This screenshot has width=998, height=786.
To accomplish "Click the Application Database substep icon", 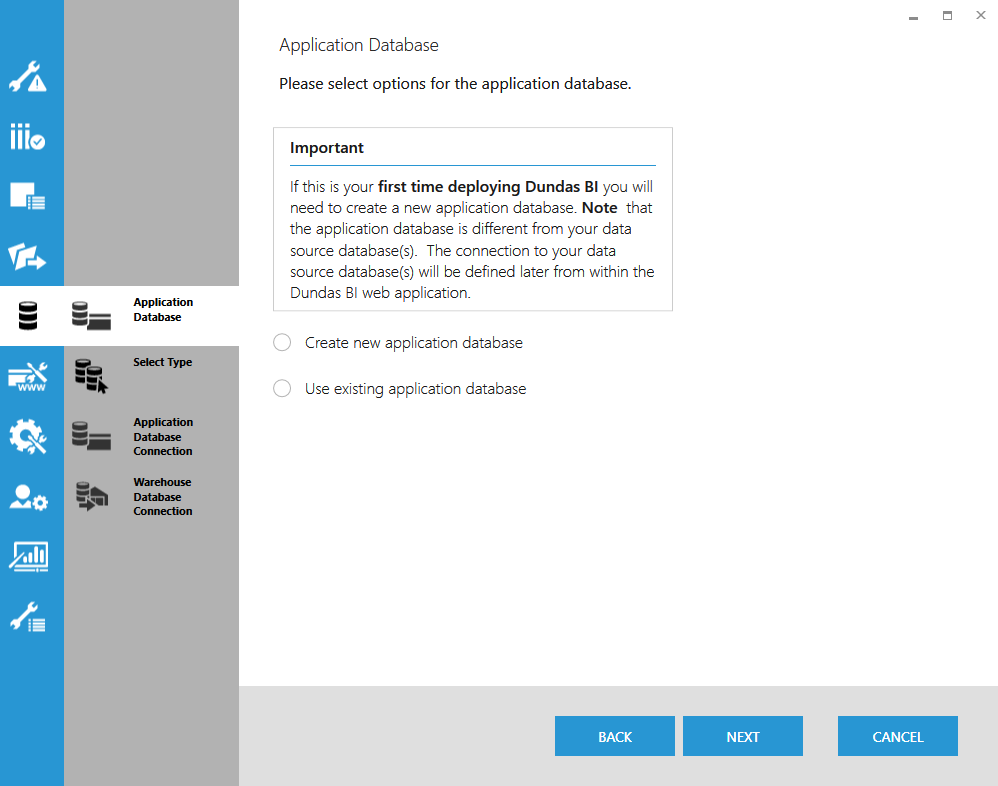I will click(x=91, y=316).
